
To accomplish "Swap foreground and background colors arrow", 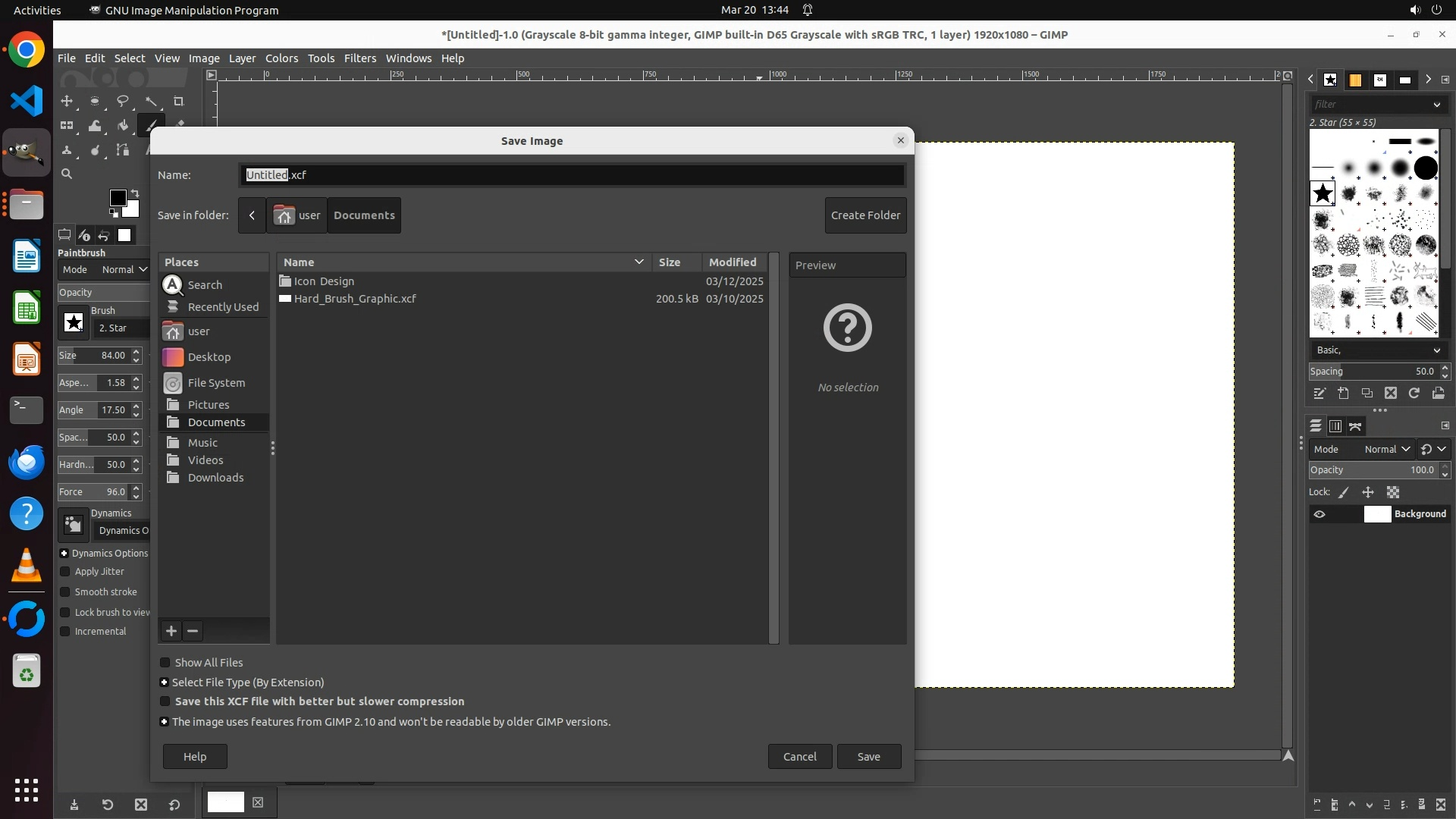I will [135, 193].
